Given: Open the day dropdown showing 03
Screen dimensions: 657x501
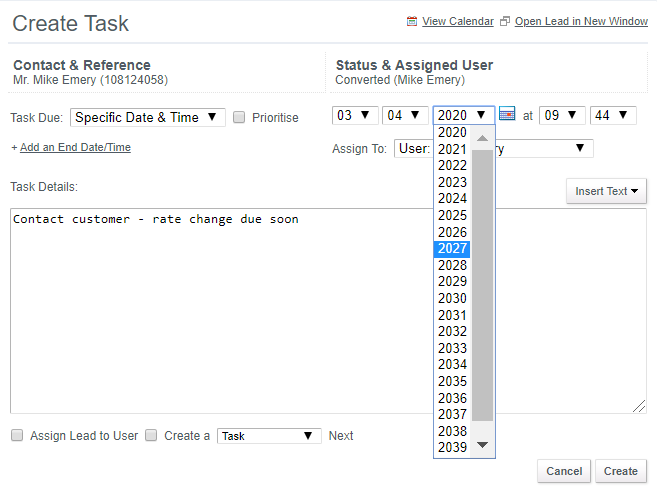Looking at the screenshot, I should pos(355,115).
